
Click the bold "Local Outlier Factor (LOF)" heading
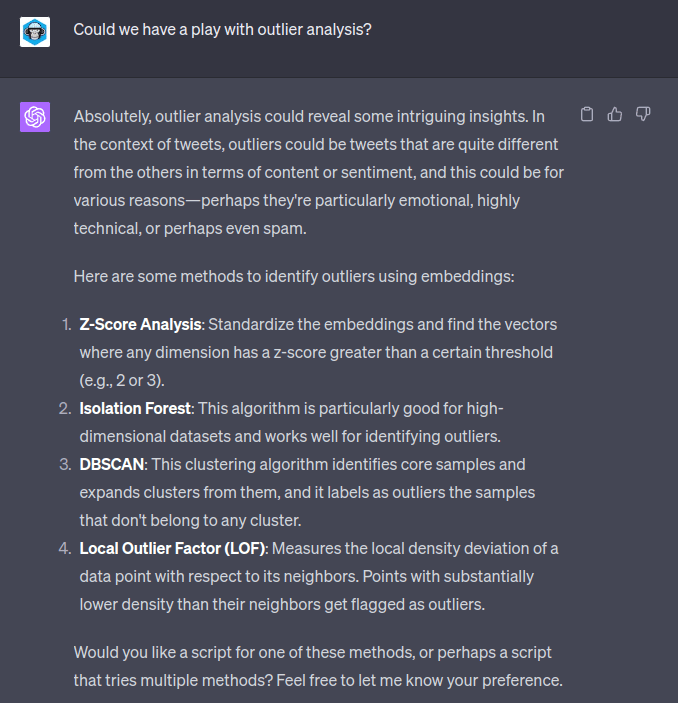click(174, 549)
